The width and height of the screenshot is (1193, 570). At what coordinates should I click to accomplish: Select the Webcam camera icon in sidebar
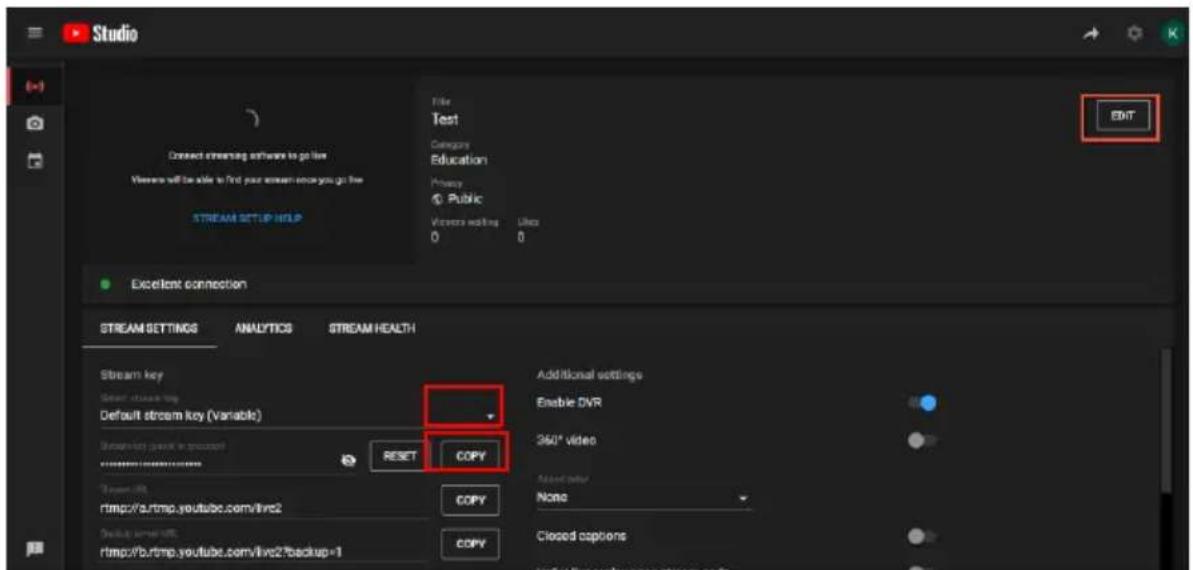click(34, 123)
